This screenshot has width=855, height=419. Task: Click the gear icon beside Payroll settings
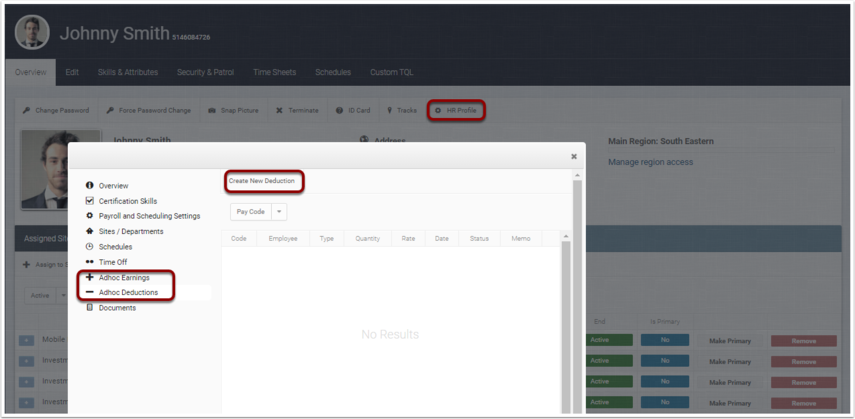89,216
